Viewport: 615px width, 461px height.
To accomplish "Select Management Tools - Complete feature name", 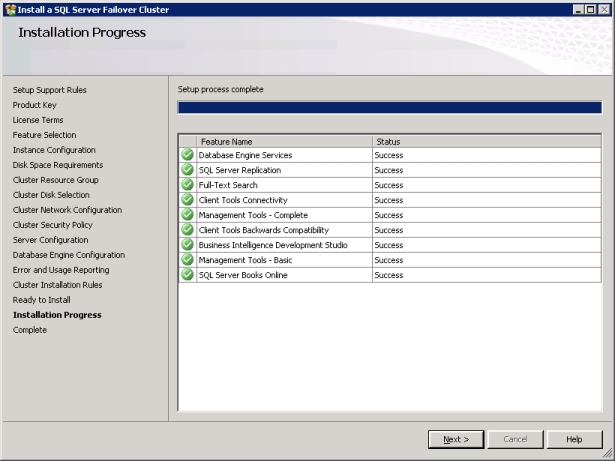I will pyautogui.click(x=253, y=215).
